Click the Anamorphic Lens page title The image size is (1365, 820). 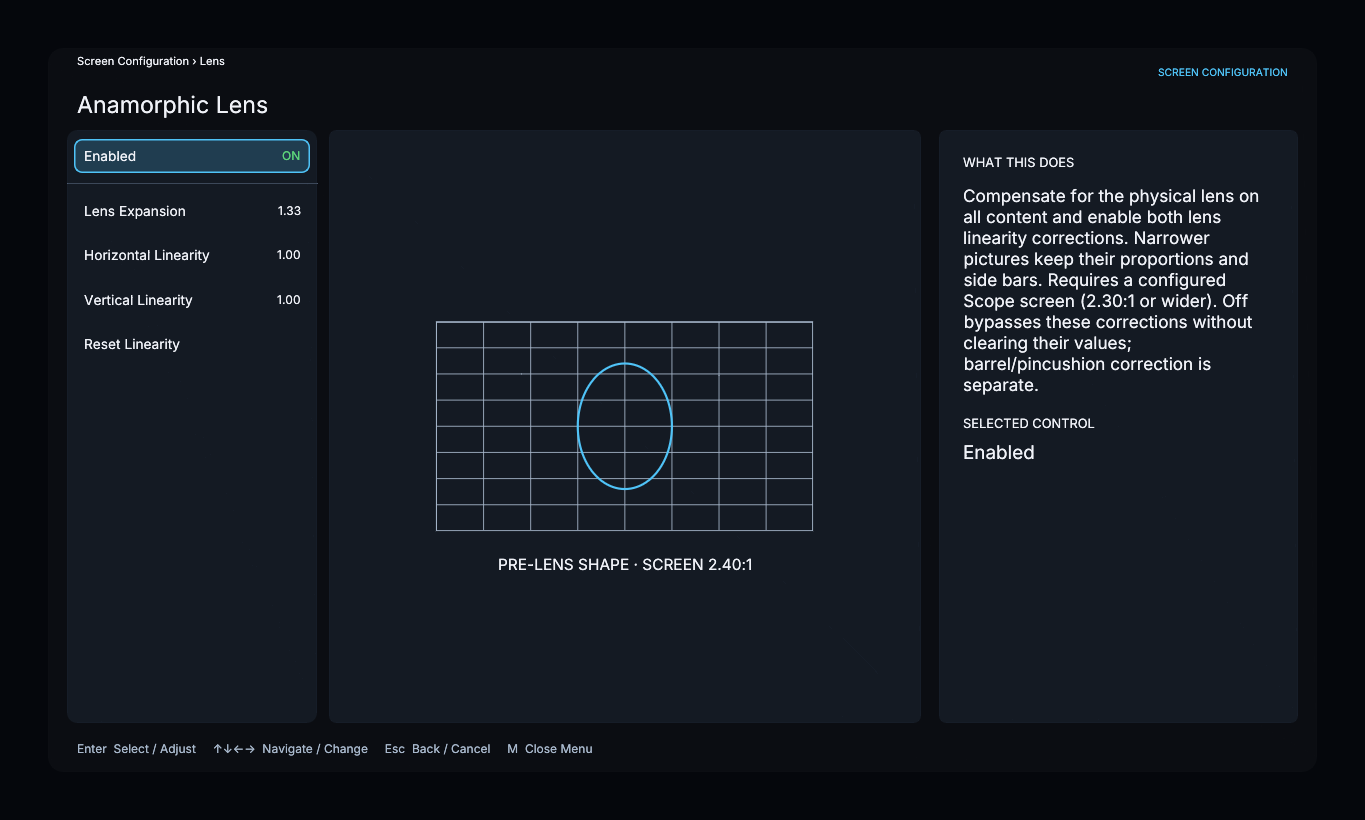[x=172, y=105]
